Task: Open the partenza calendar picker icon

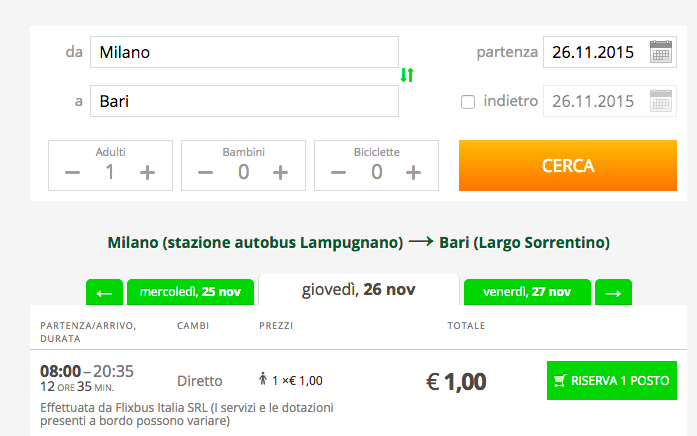Action: (x=661, y=52)
